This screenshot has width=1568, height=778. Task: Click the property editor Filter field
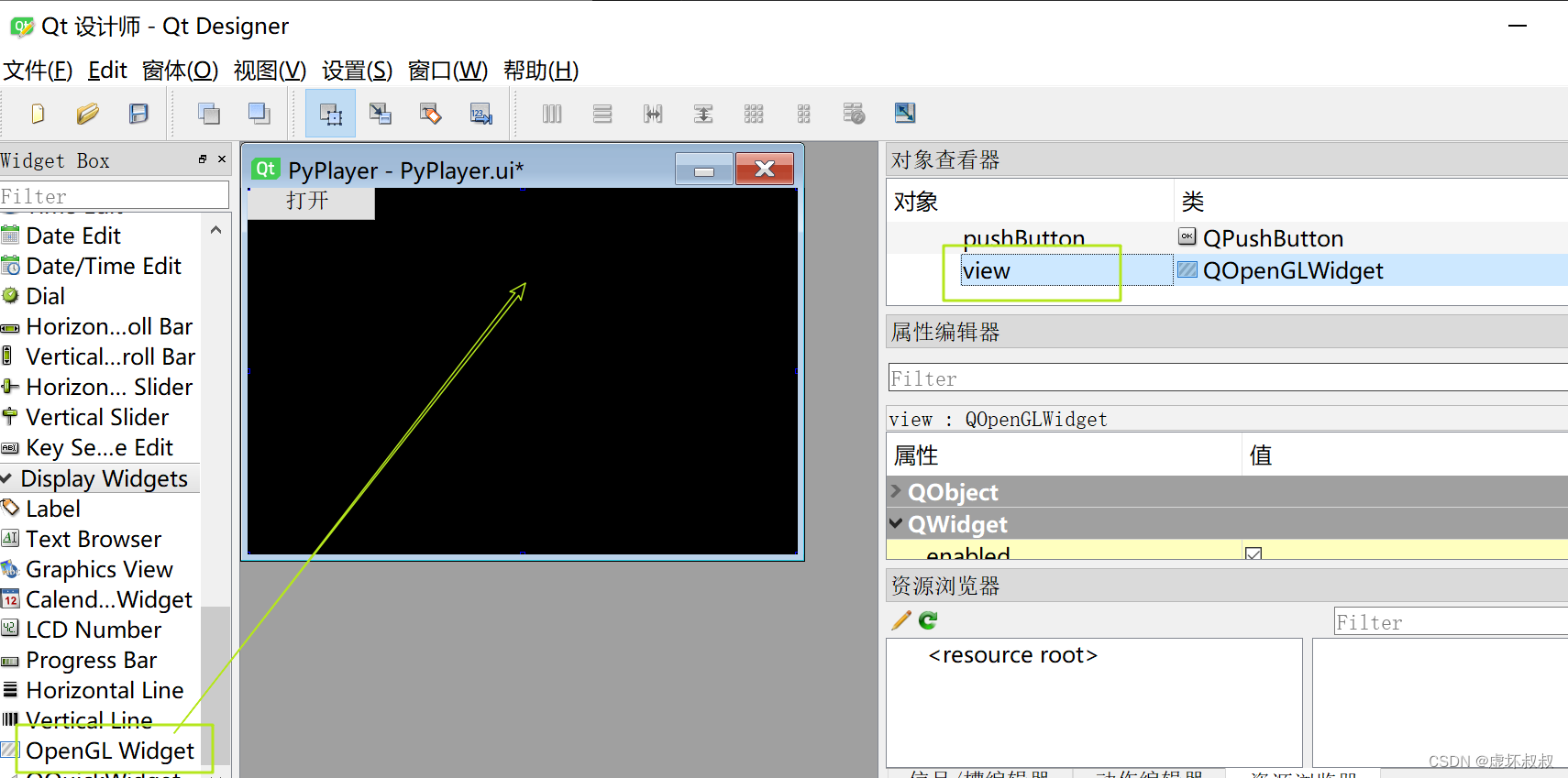[x=1228, y=378]
